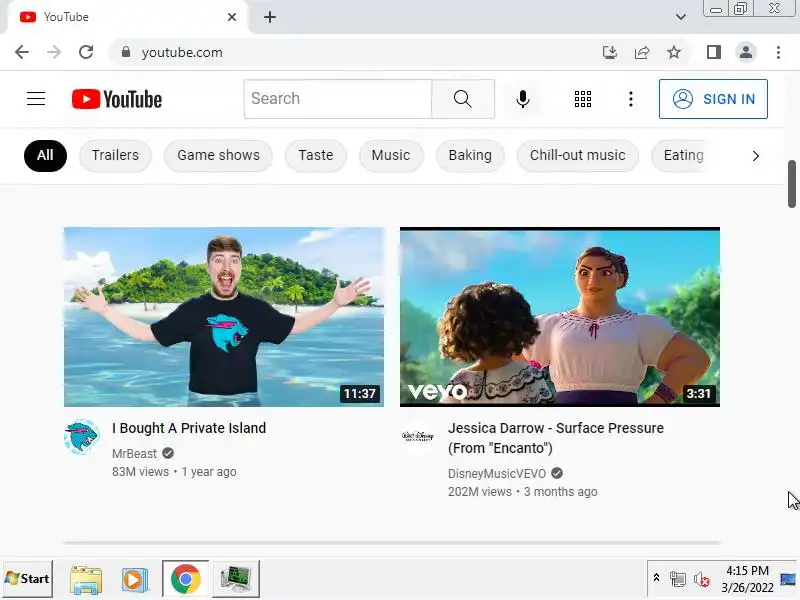Open the YouTube hamburger guide menu
Image resolution: width=800 pixels, height=600 pixels.
[x=36, y=98]
